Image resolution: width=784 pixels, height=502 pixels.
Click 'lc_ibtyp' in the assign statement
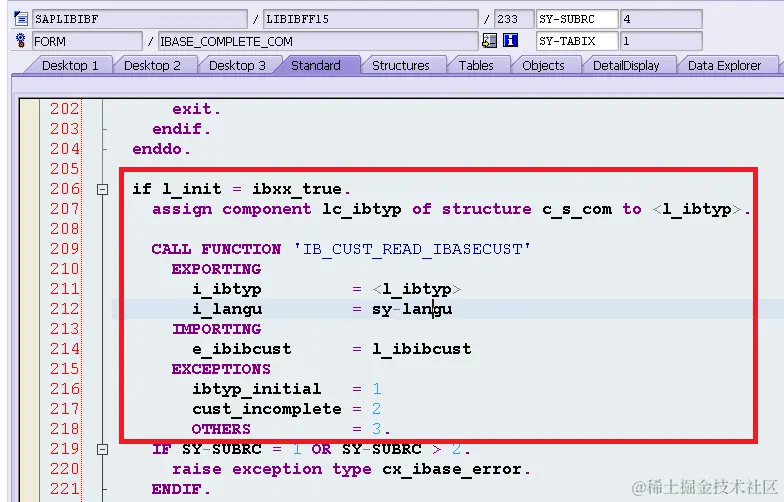(362, 209)
